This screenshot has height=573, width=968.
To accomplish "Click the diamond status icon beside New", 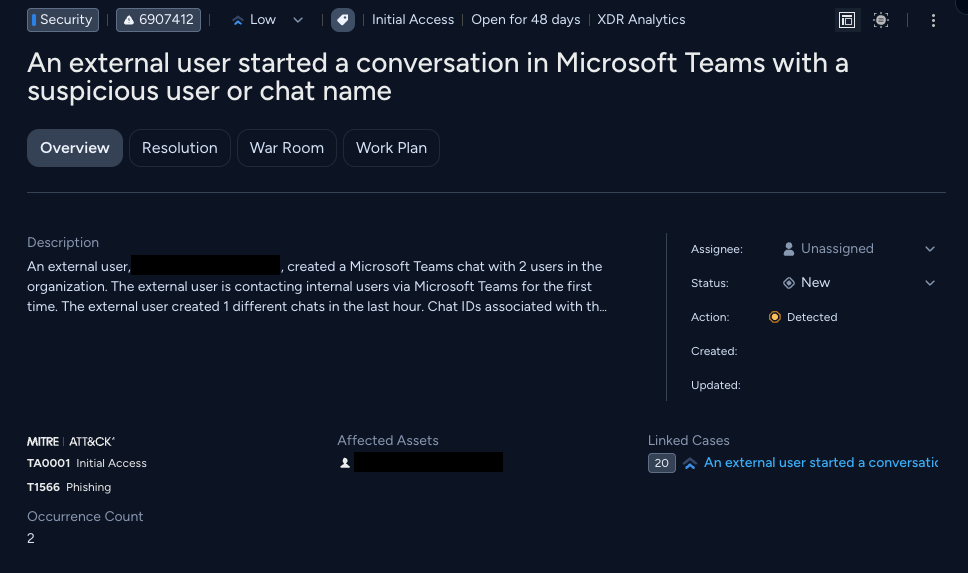I will pyautogui.click(x=788, y=283).
